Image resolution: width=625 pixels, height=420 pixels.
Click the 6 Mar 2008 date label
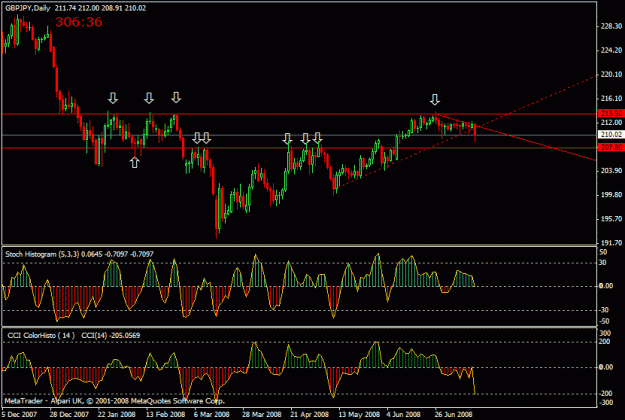click(212, 414)
